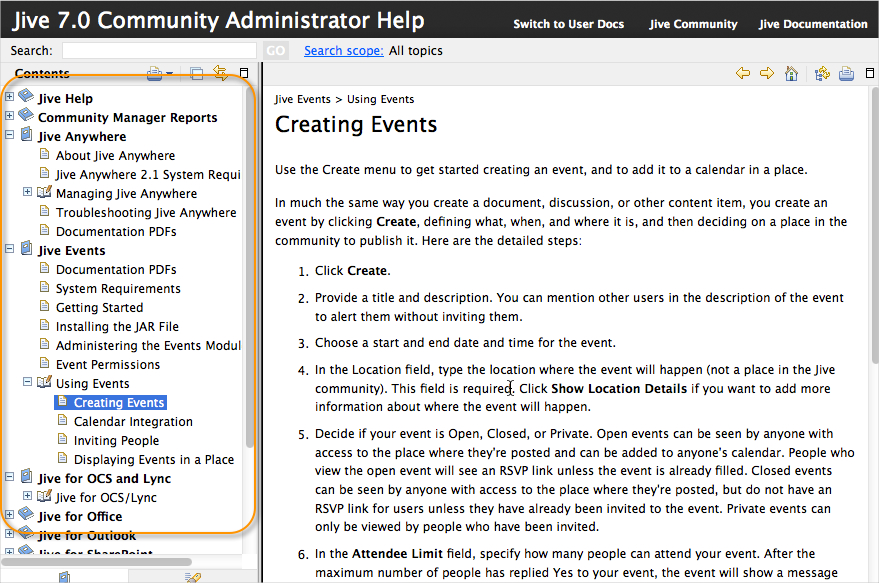The height and width of the screenshot is (583, 879).
Task: Click open book icon beside Jive Events
Action: click(x=26, y=248)
